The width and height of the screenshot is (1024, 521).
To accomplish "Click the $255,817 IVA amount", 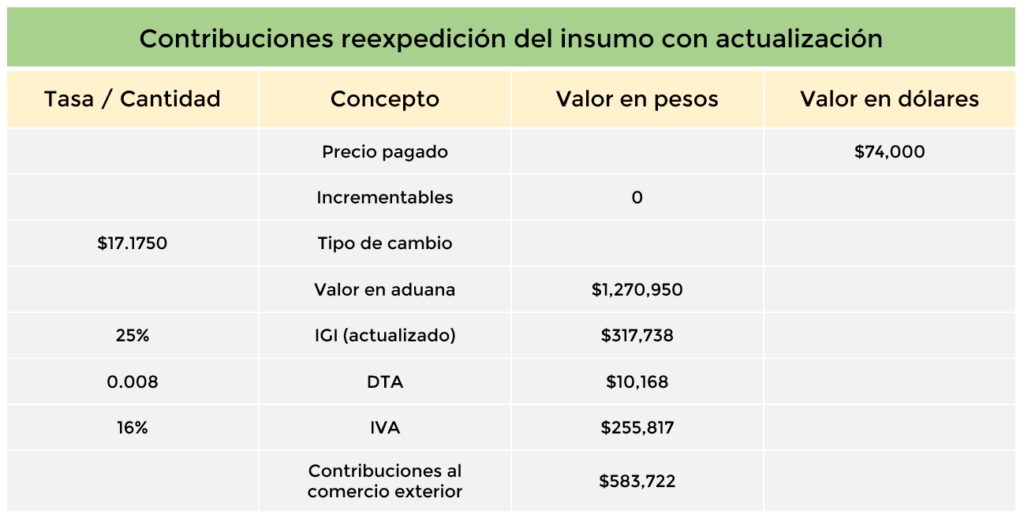I will click(637, 428).
